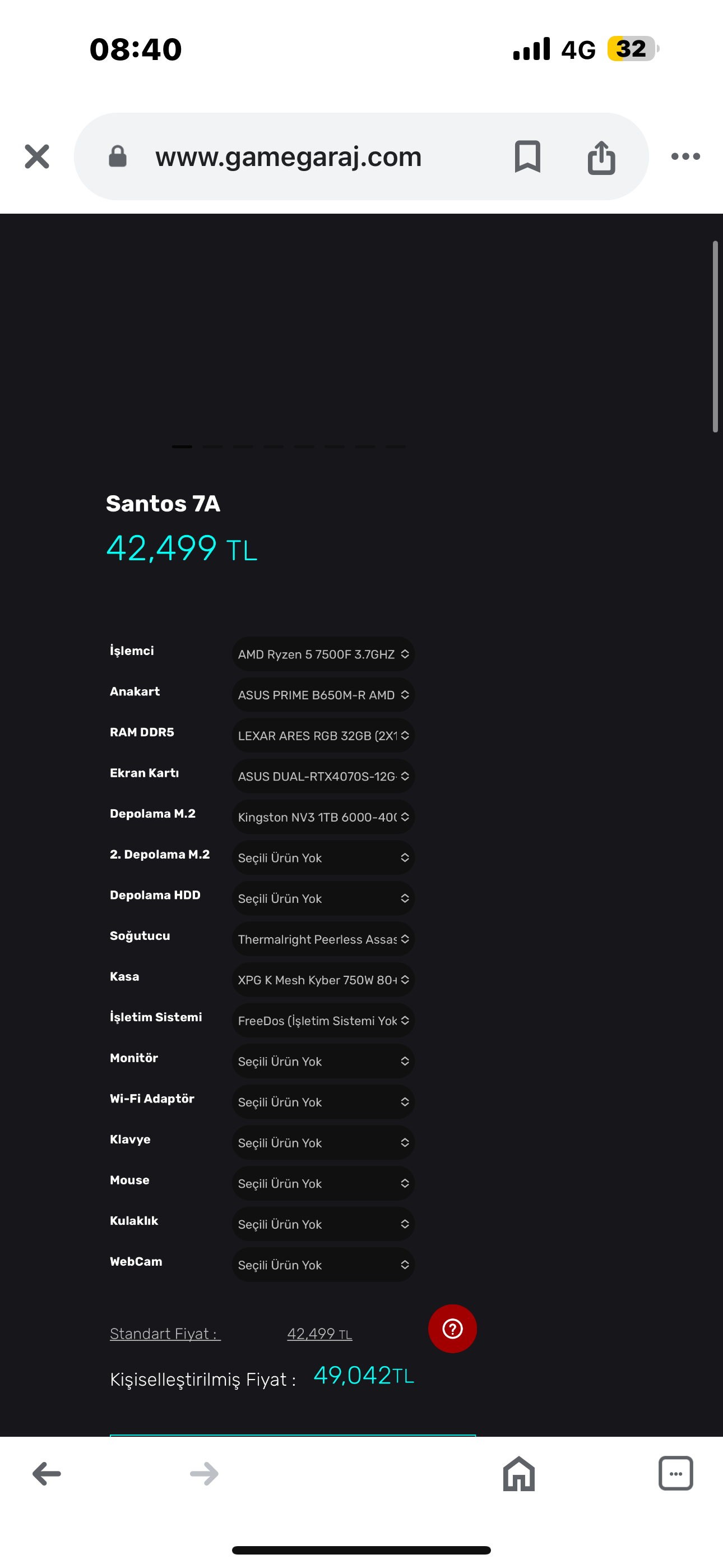This screenshot has height=1568, width=723.
Task: Close the in-app browser page
Action: (36, 156)
